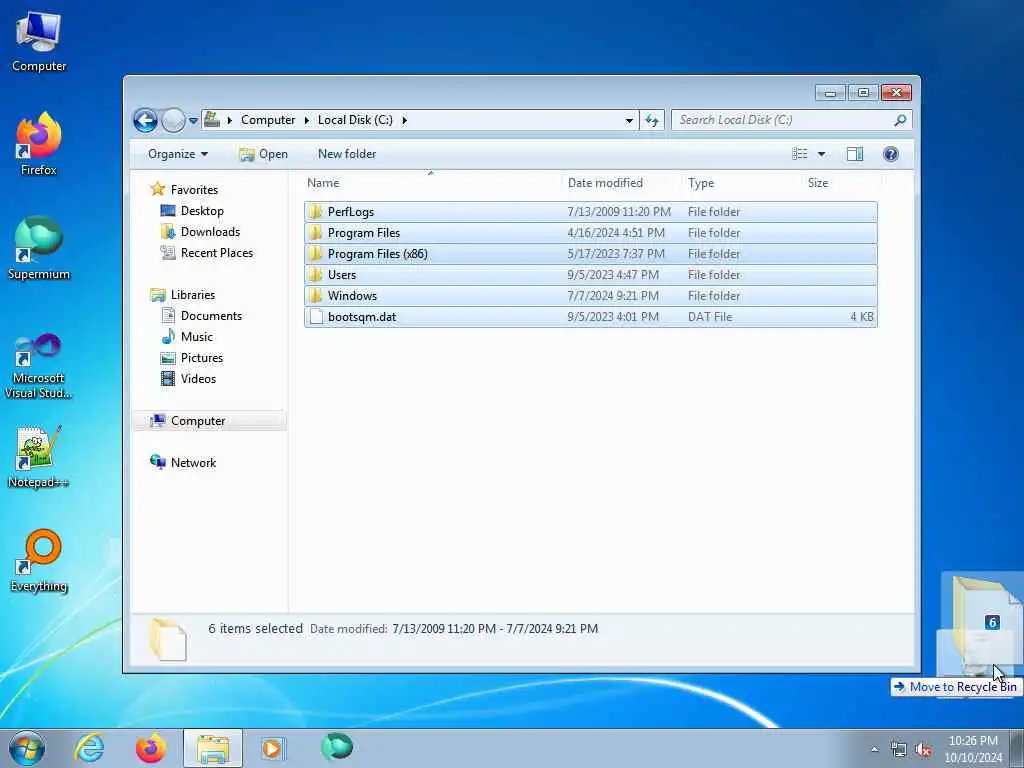The image size is (1024, 768).
Task: Click the Refresh button next to address bar
Action: (x=652, y=120)
